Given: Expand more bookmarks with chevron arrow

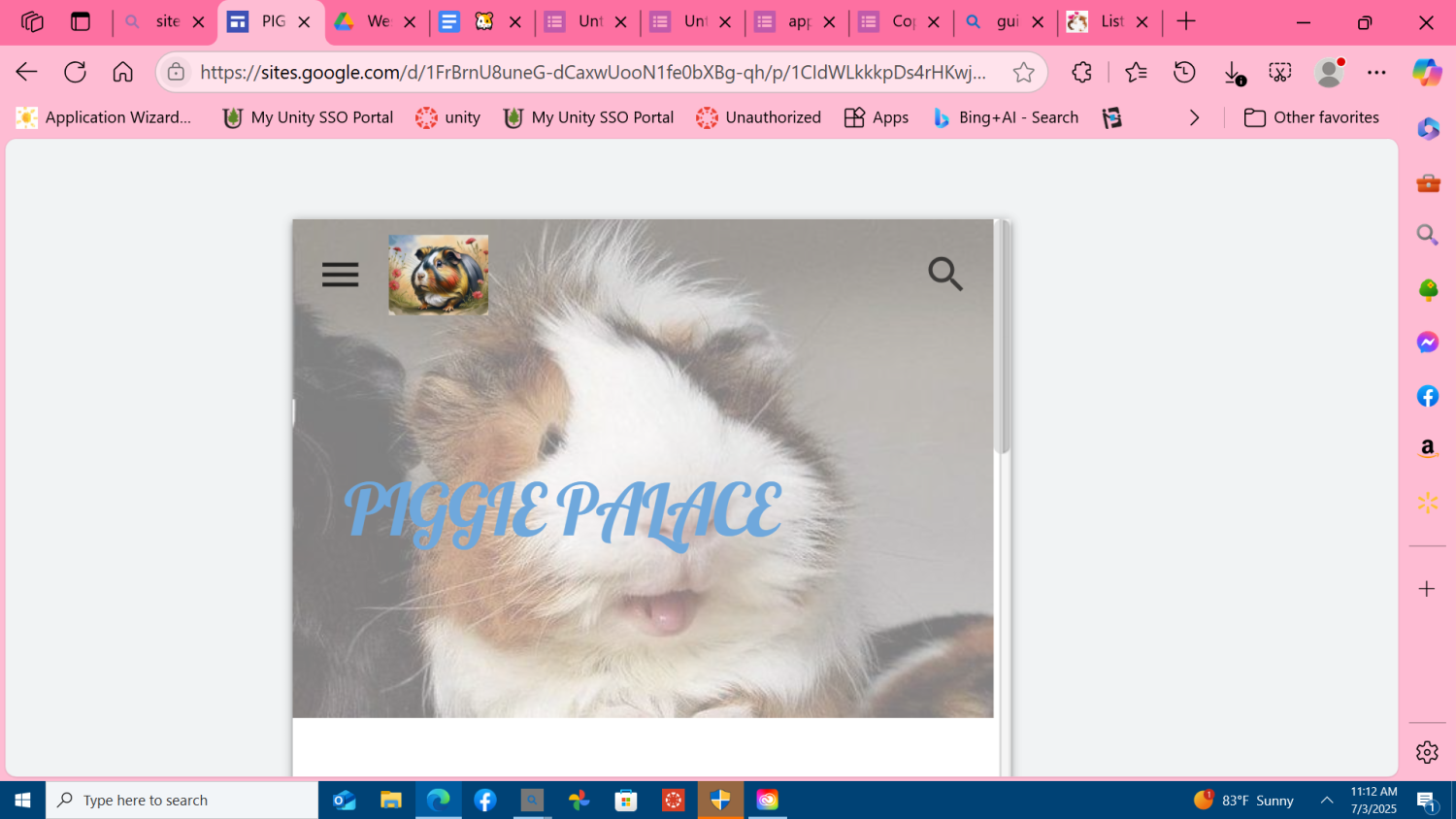Looking at the screenshot, I should pyautogui.click(x=1194, y=117).
